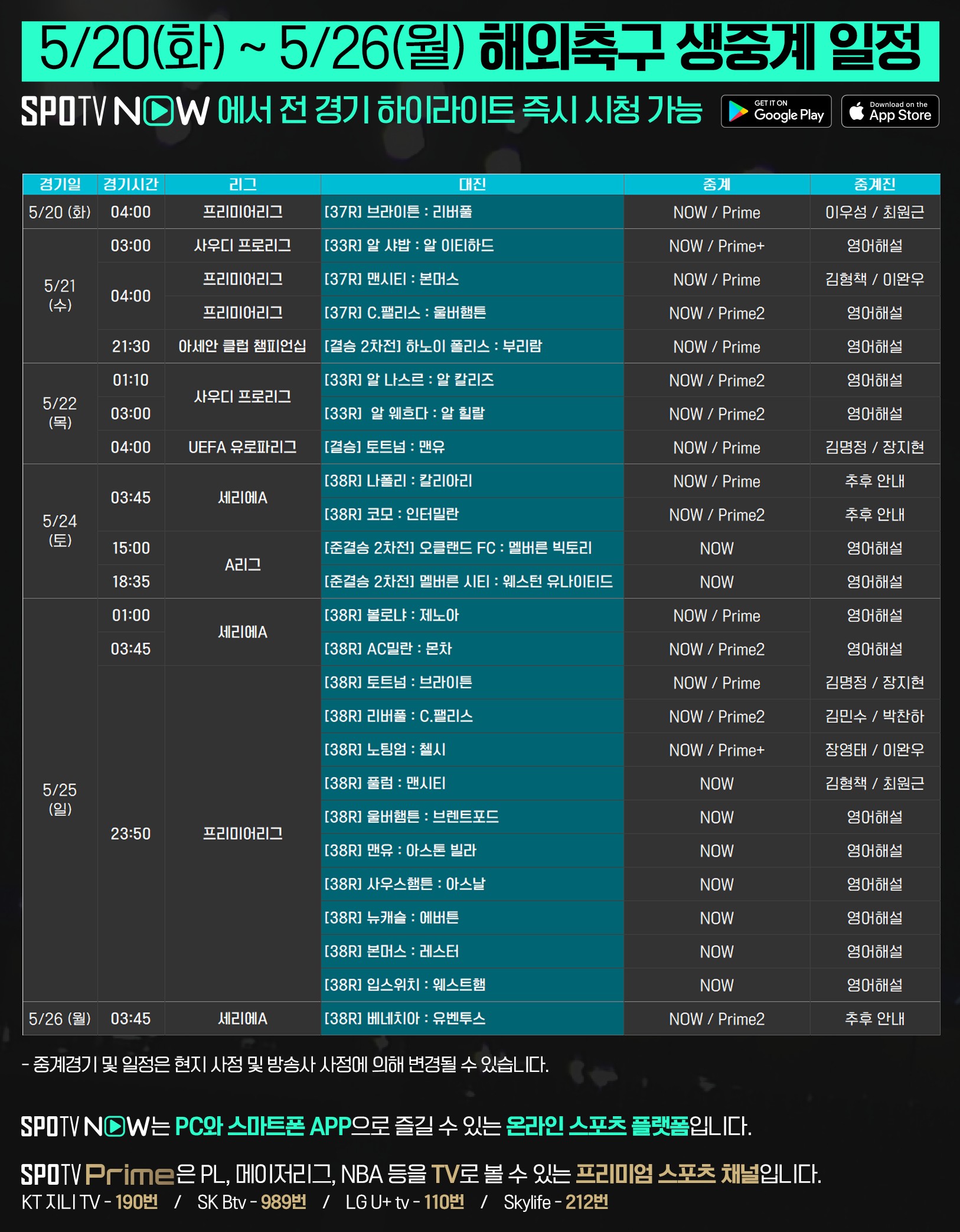The width and height of the screenshot is (960, 1232).
Task: Click the SPOTV NOW logo in the footer
Action: click(85, 1126)
